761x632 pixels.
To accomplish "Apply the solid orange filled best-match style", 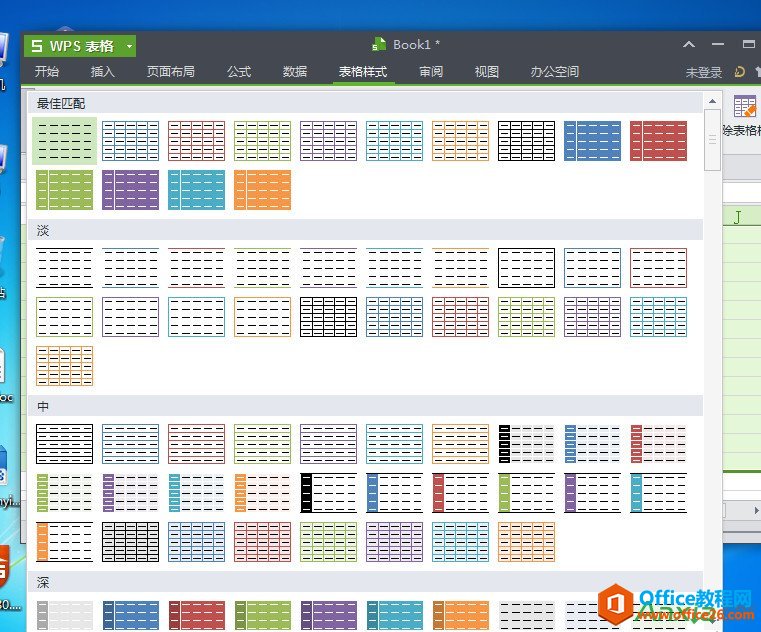I will click(x=263, y=190).
